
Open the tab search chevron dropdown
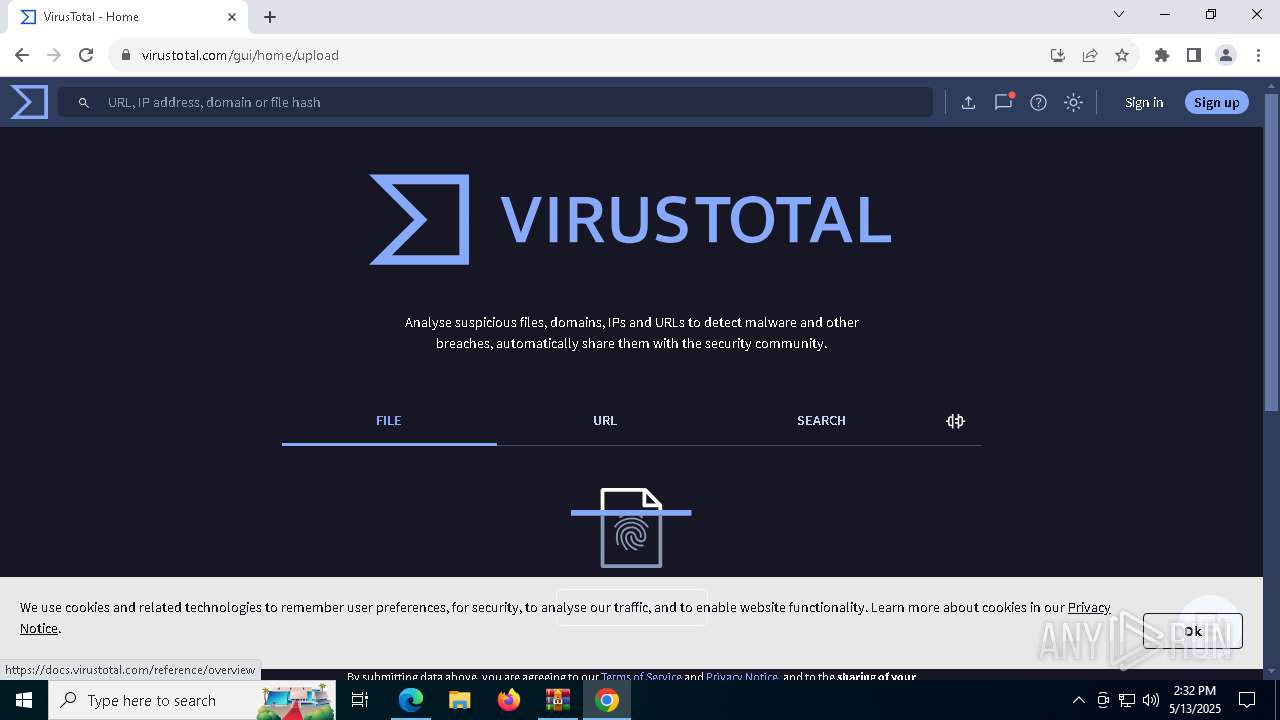point(1119,14)
